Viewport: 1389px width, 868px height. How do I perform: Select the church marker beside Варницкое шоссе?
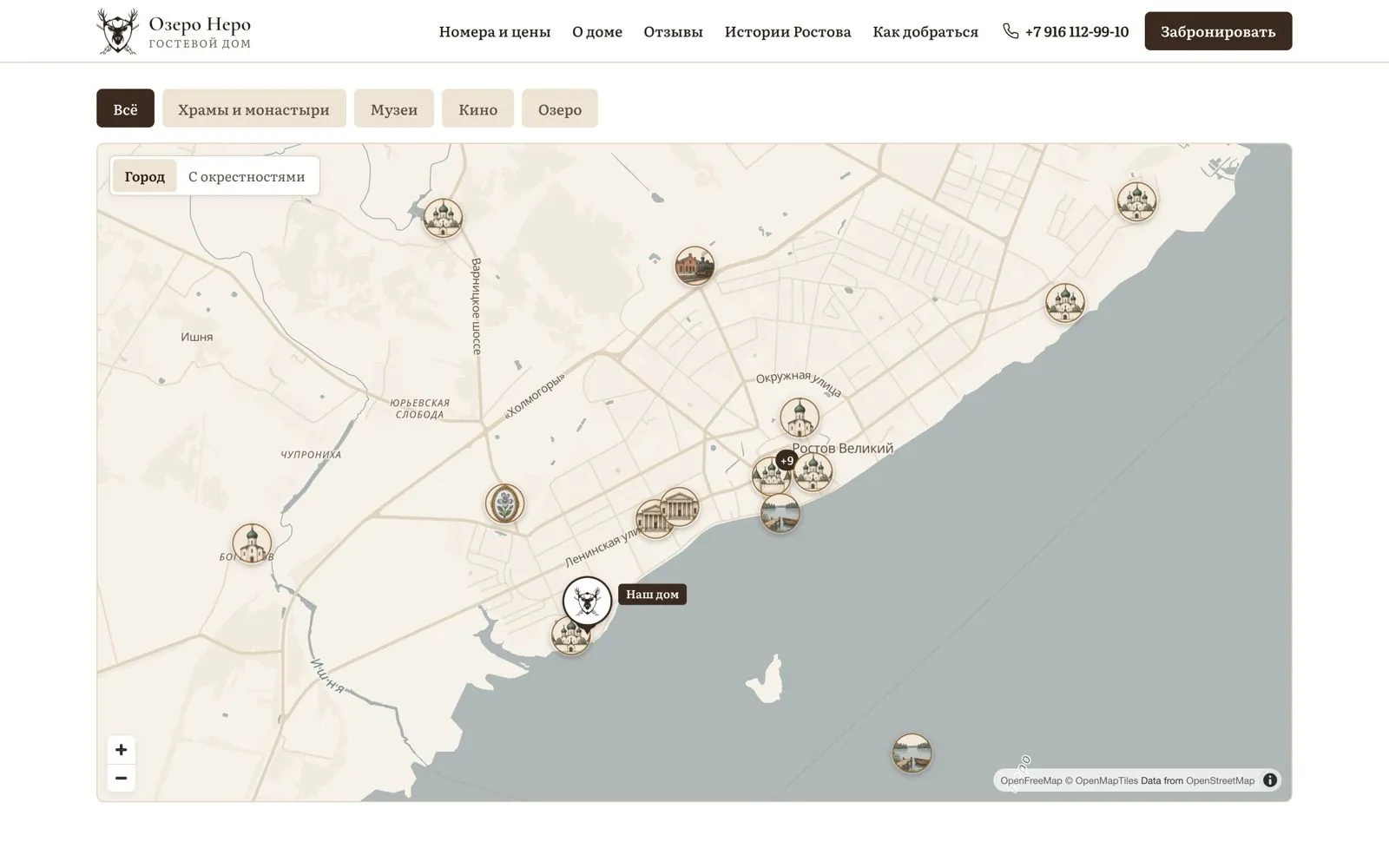click(x=443, y=217)
